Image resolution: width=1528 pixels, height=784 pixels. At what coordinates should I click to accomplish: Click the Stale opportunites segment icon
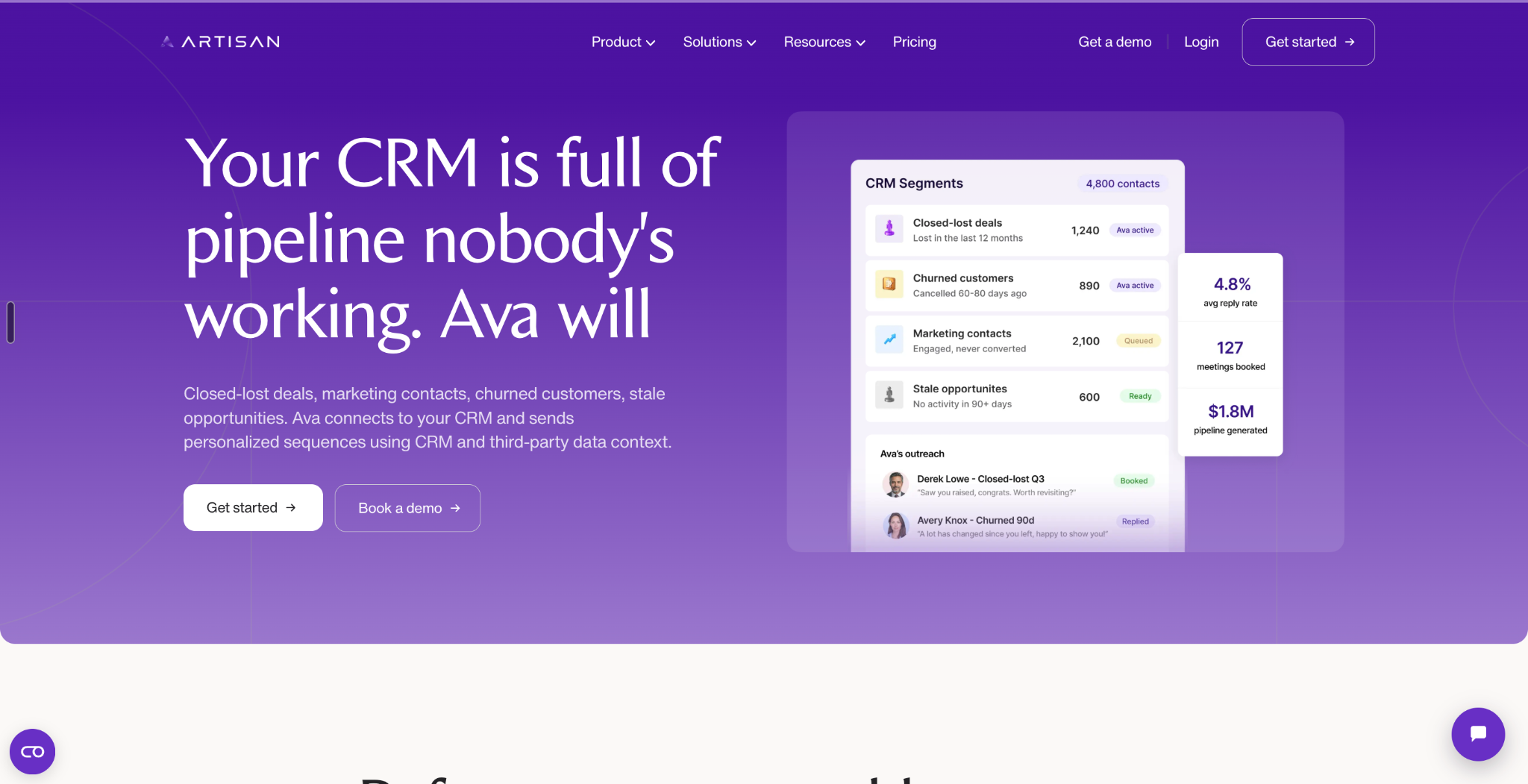[889, 395]
